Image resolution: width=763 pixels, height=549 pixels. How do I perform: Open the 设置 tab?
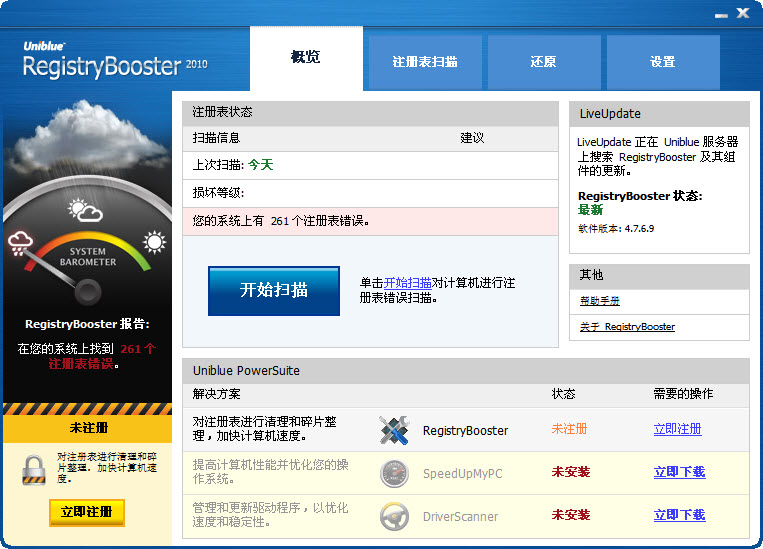tap(663, 62)
